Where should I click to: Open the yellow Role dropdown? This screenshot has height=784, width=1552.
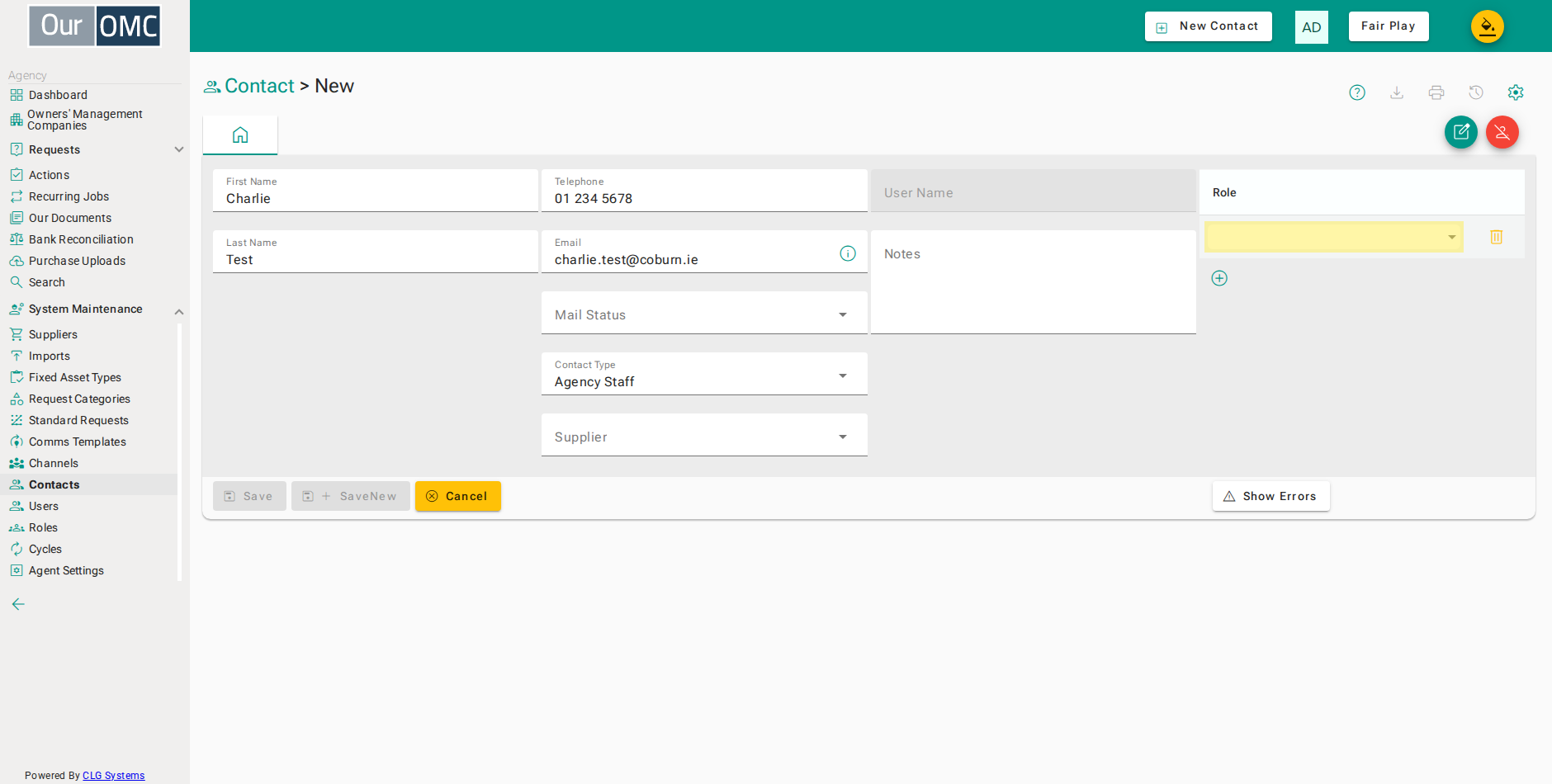click(1334, 237)
